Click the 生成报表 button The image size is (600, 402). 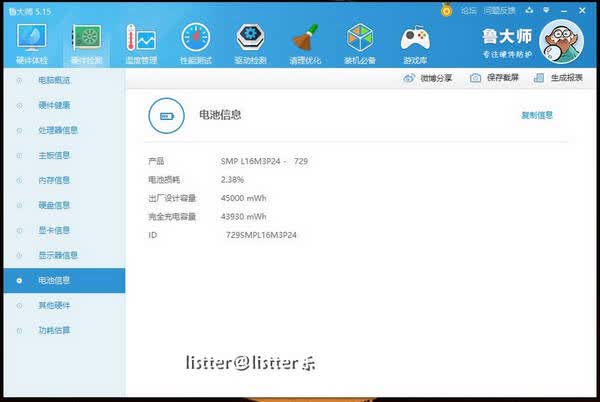point(558,78)
